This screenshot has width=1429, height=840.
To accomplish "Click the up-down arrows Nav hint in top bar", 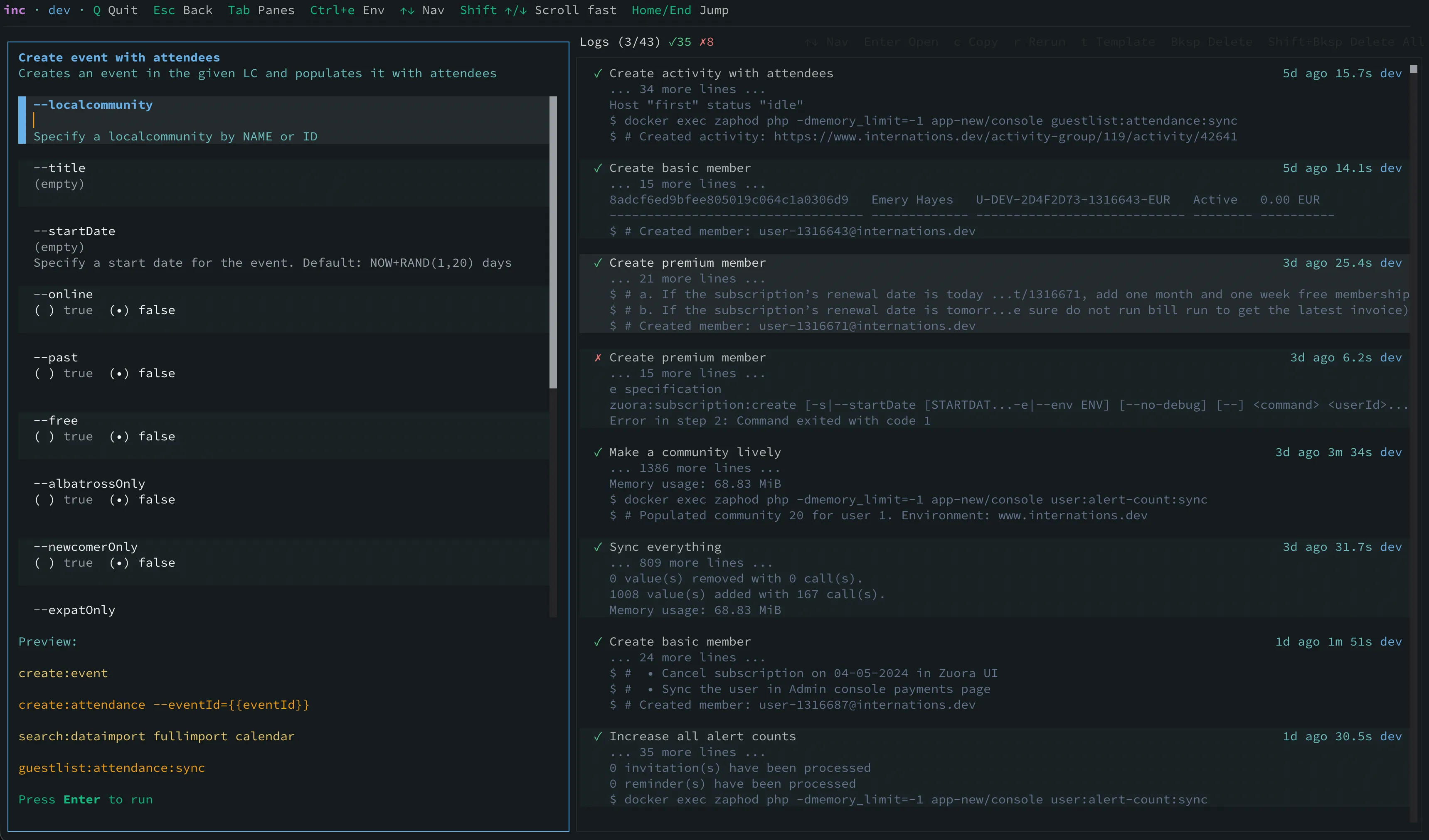I will point(422,10).
